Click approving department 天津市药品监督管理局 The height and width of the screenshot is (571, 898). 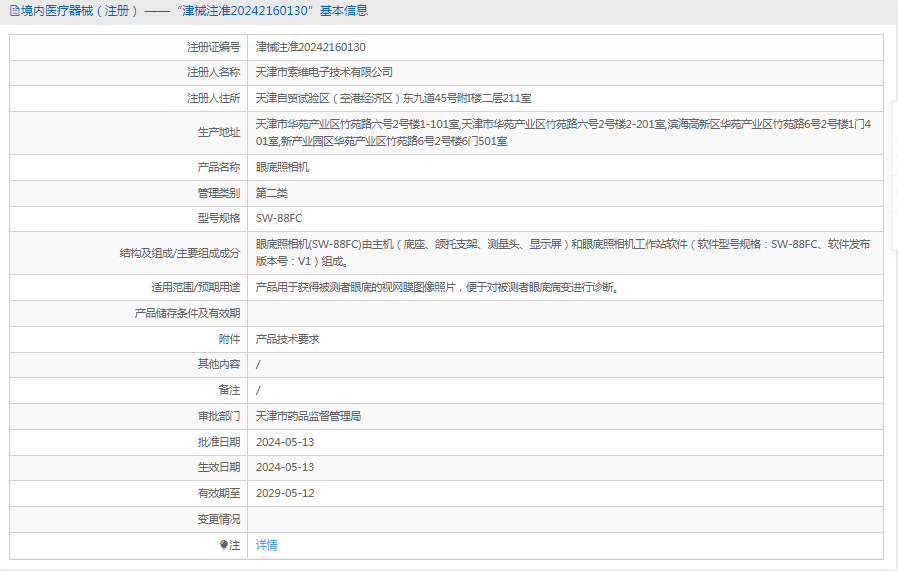tap(308, 416)
